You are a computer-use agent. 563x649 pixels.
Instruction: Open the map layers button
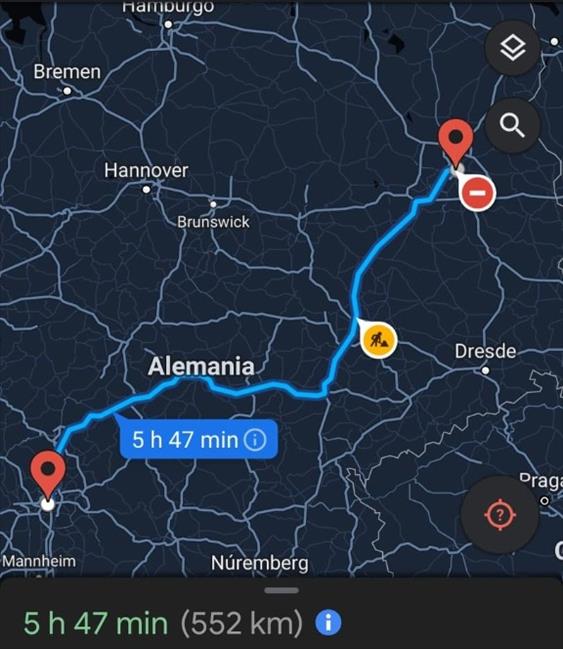pos(512,48)
